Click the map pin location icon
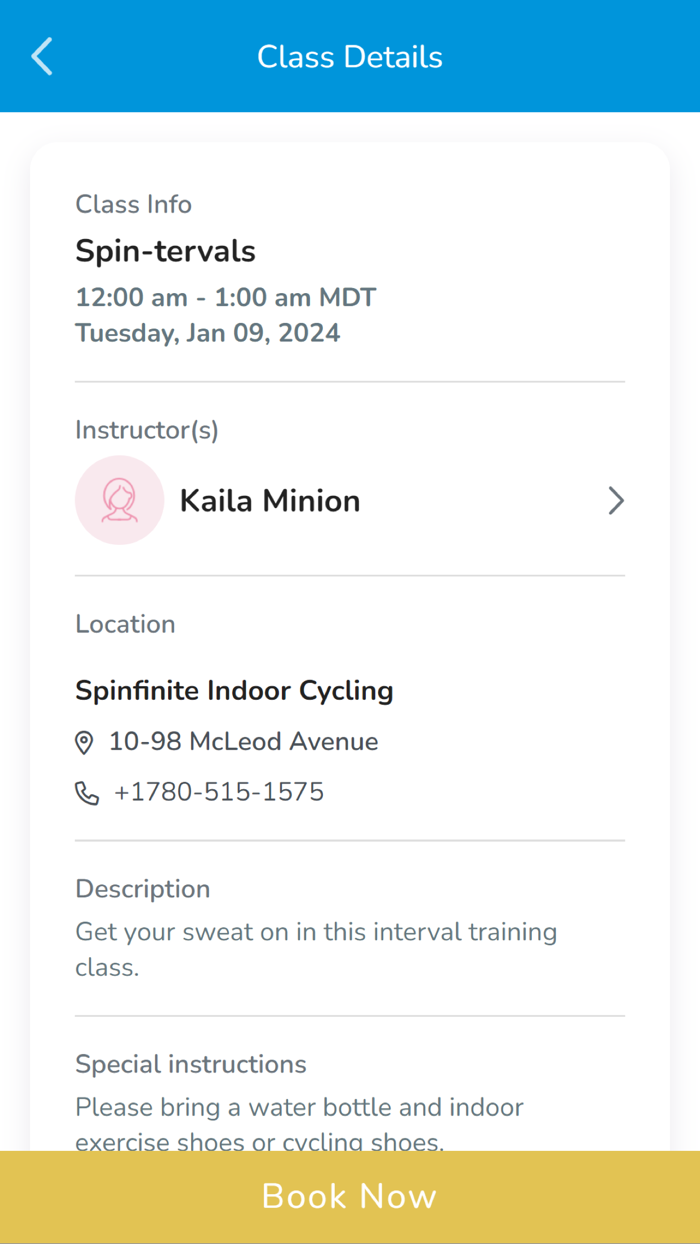Screen dimensions: 700x1244 point(85,743)
